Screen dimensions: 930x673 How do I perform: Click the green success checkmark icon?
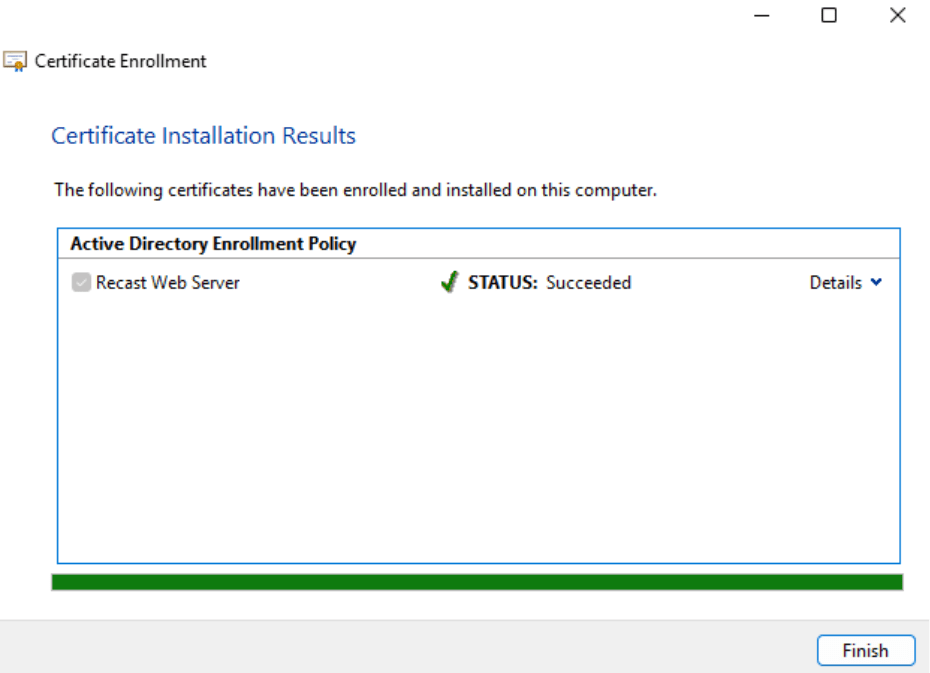click(449, 283)
